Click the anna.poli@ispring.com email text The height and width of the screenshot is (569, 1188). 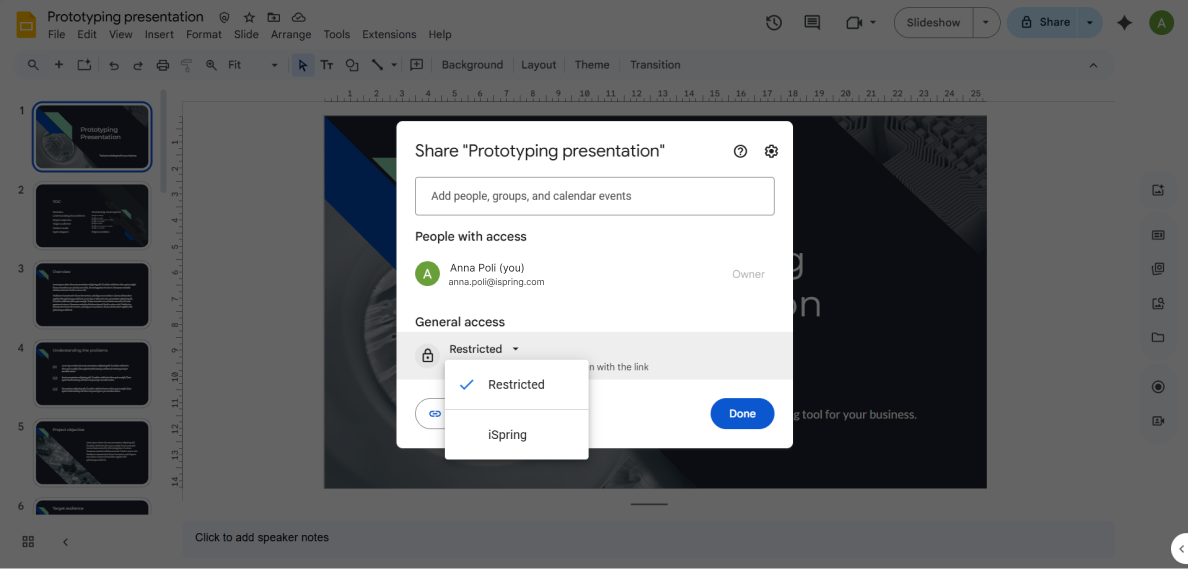pos(497,282)
